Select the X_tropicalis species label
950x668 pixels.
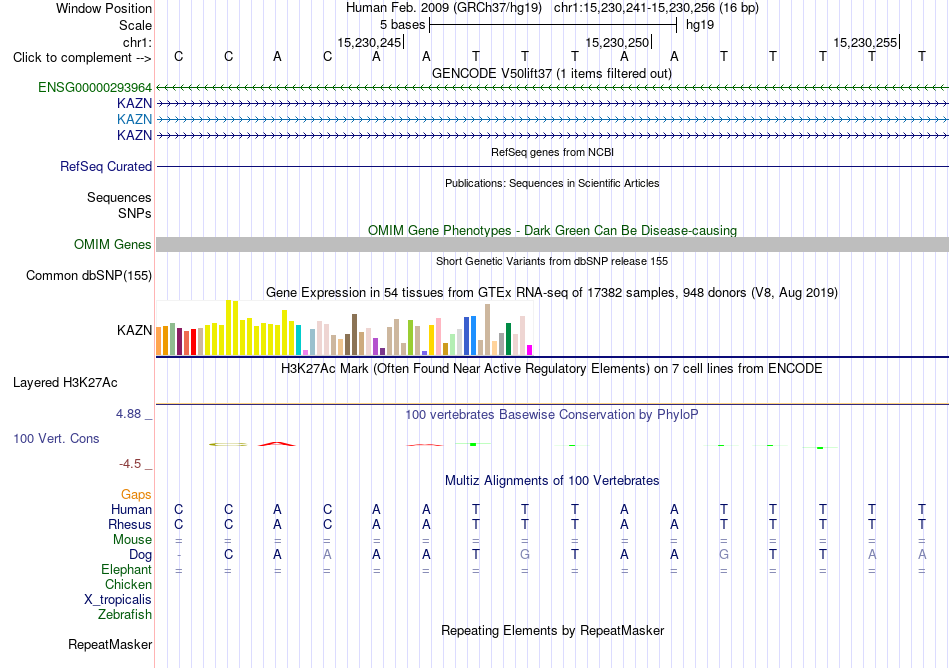[x=118, y=600]
